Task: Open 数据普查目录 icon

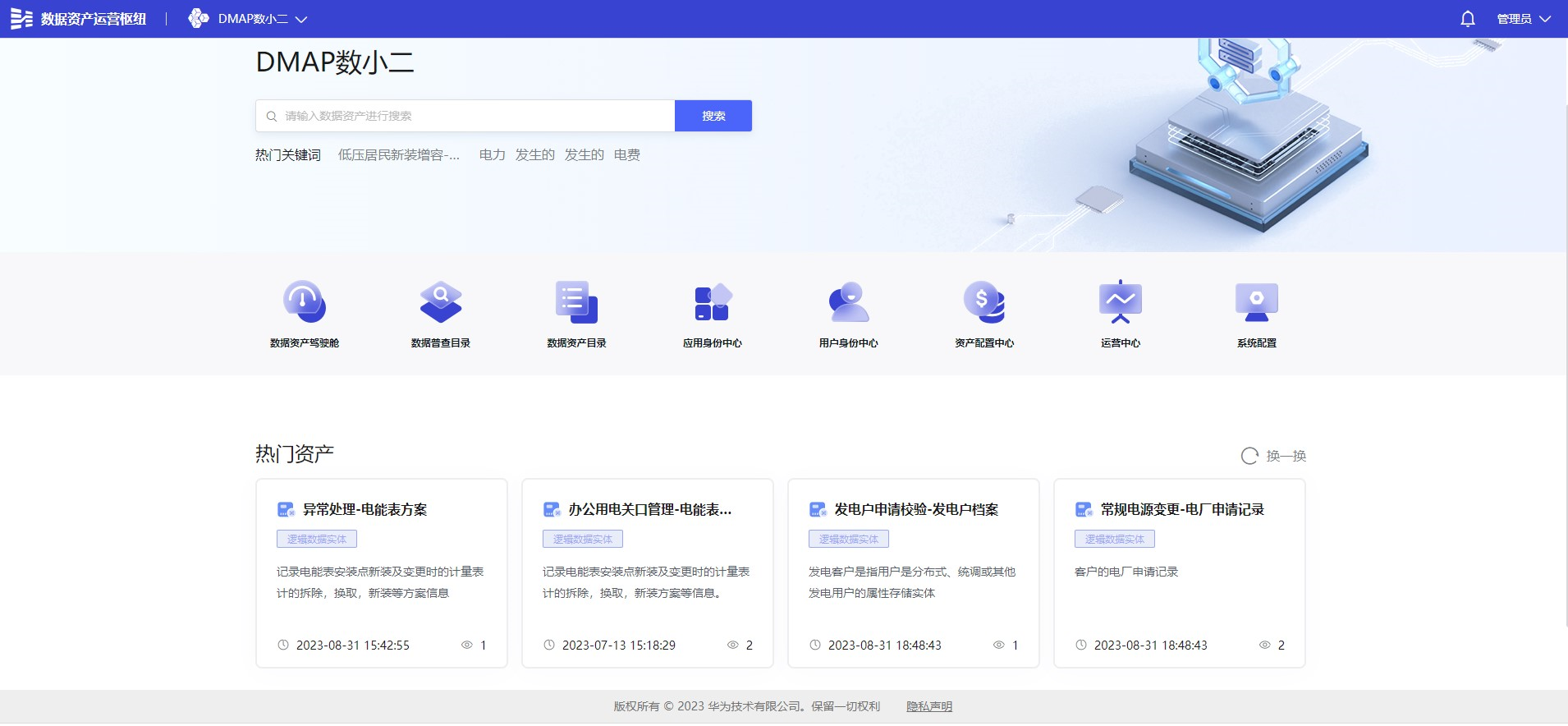Action: 441,301
